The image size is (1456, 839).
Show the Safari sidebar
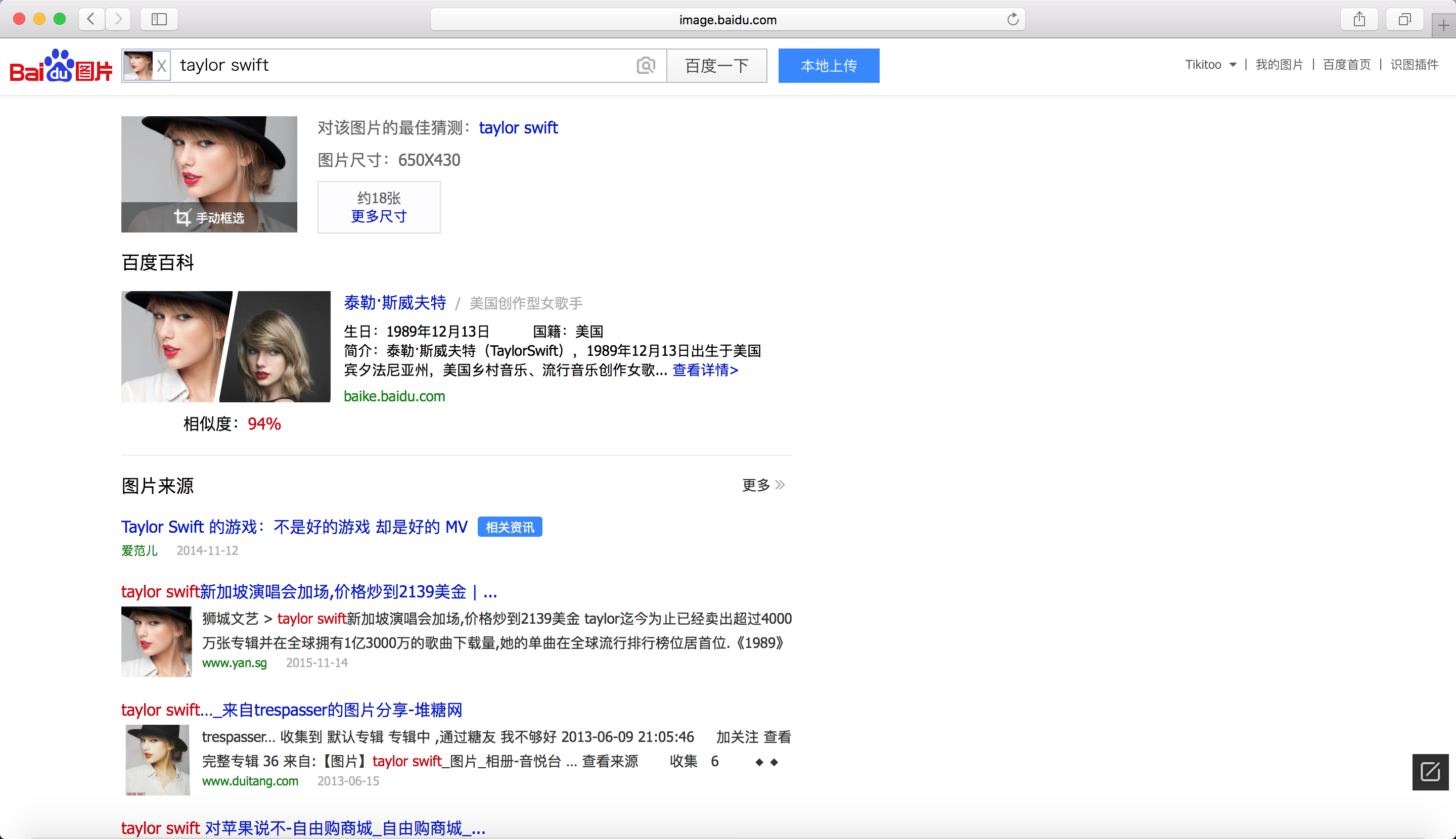(159, 19)
